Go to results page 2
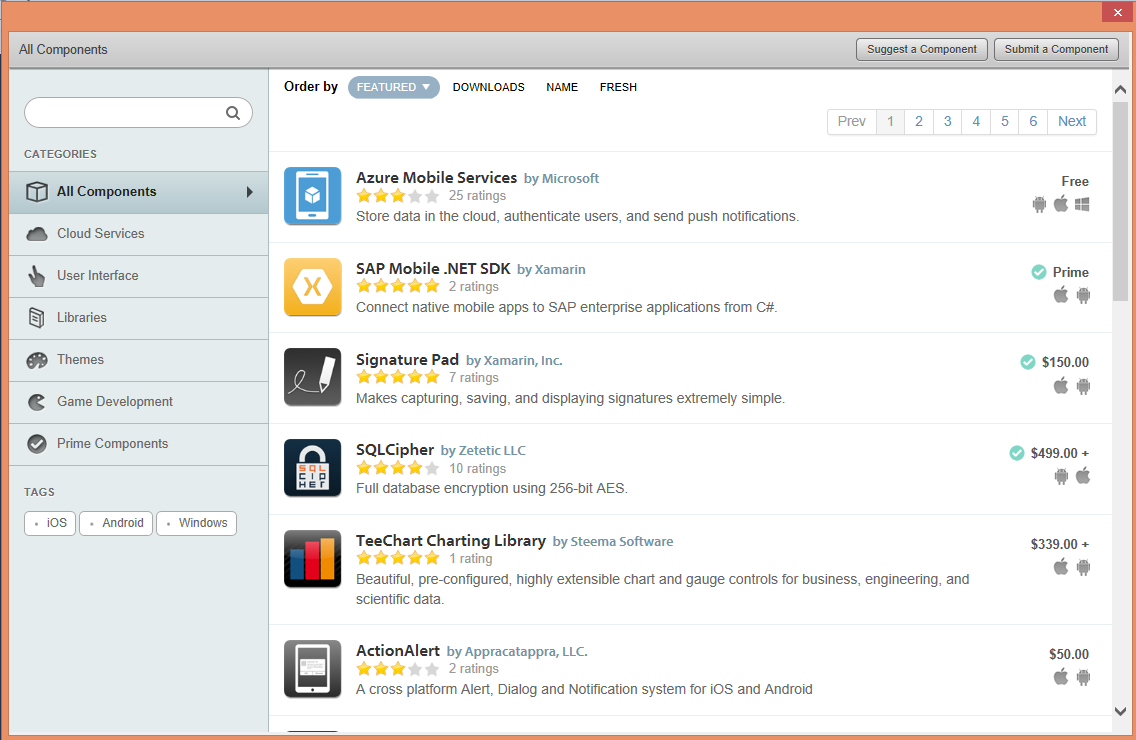Viewport: 1136px width, 740px height. click(x=919, y=122)
